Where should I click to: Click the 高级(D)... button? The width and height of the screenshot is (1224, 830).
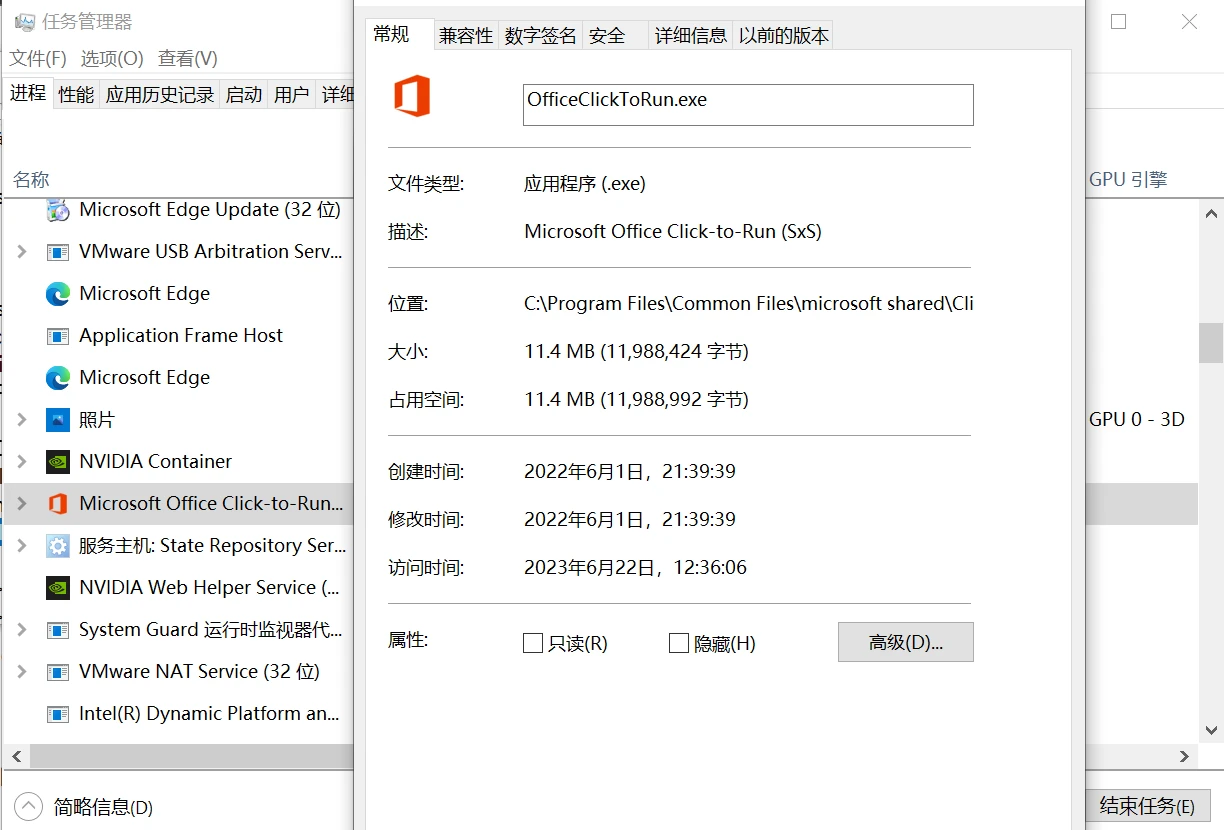[x=906, y=642]
